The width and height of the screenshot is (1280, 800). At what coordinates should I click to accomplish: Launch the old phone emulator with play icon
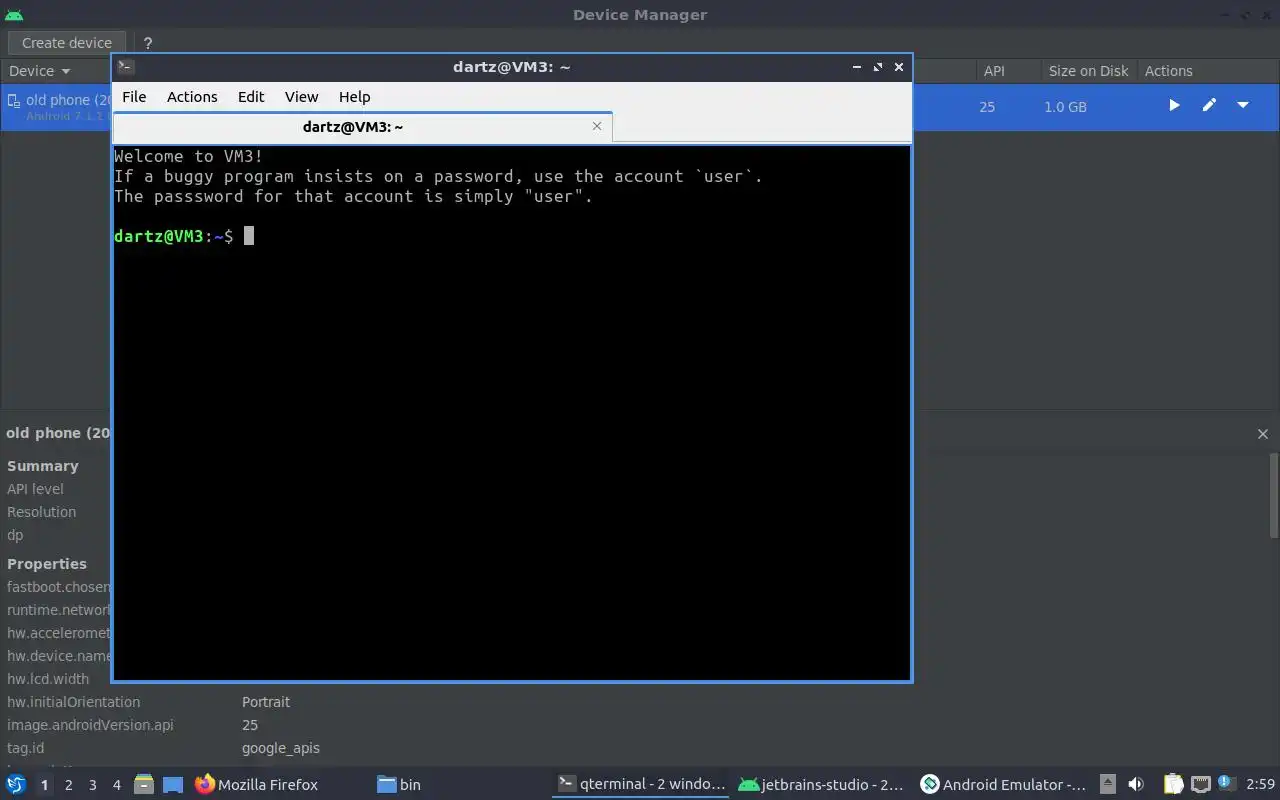click(x=1174, y=105)
